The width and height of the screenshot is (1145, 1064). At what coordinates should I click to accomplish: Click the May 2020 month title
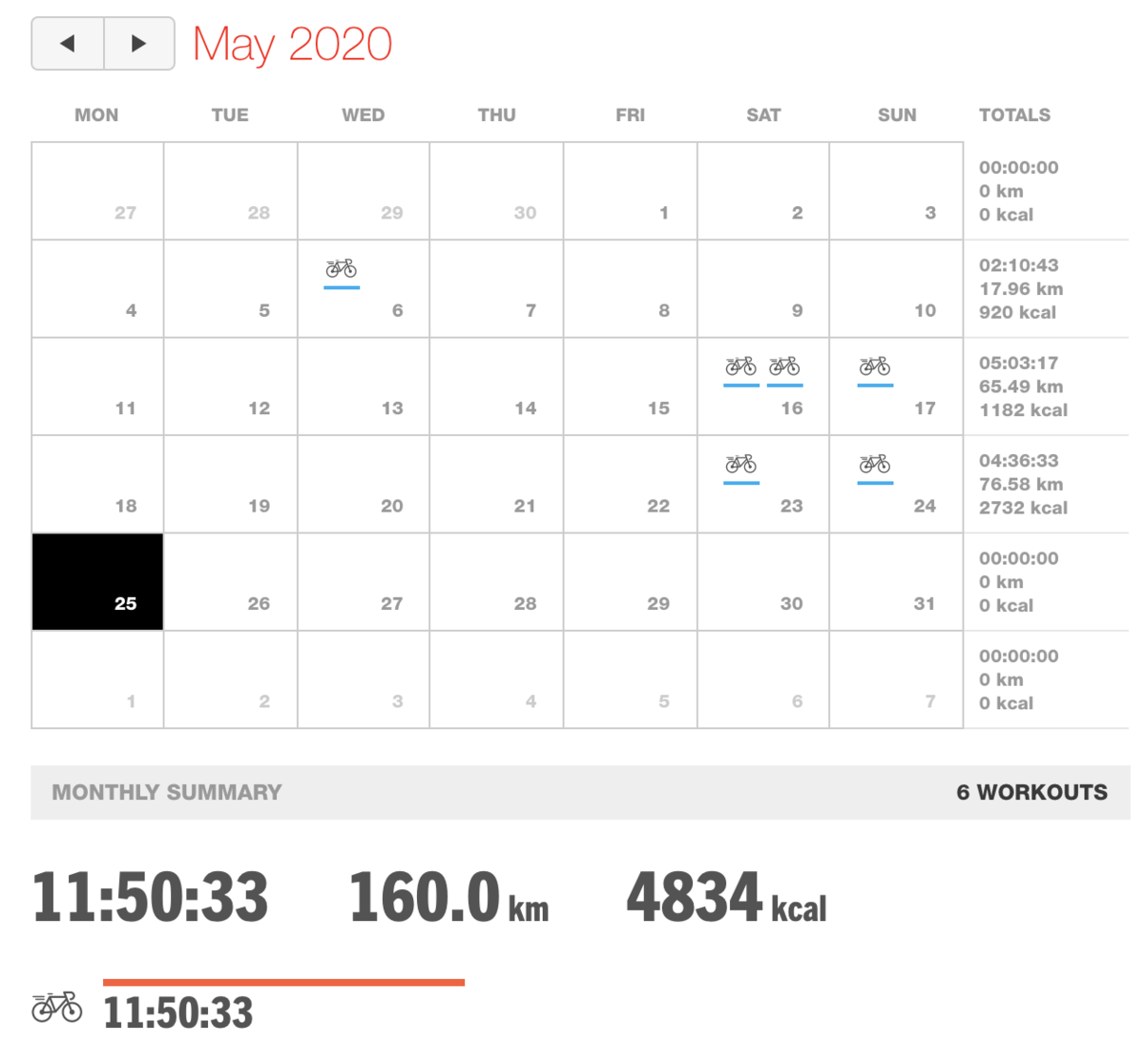tap(292, 44)
